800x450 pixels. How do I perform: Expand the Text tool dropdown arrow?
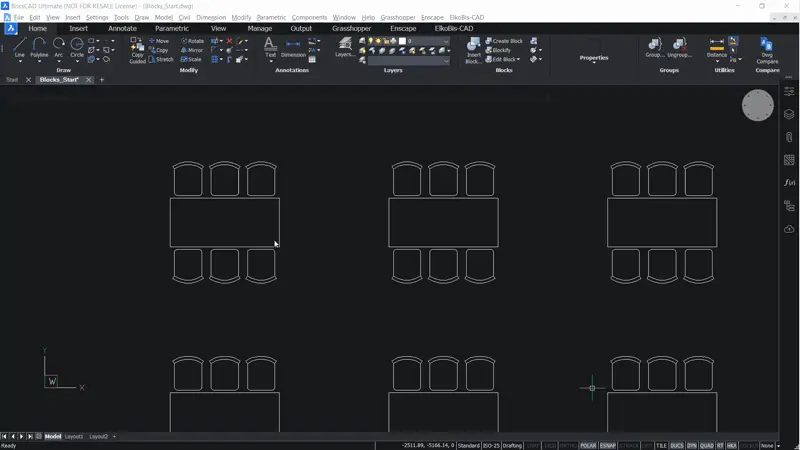(270, 61)
